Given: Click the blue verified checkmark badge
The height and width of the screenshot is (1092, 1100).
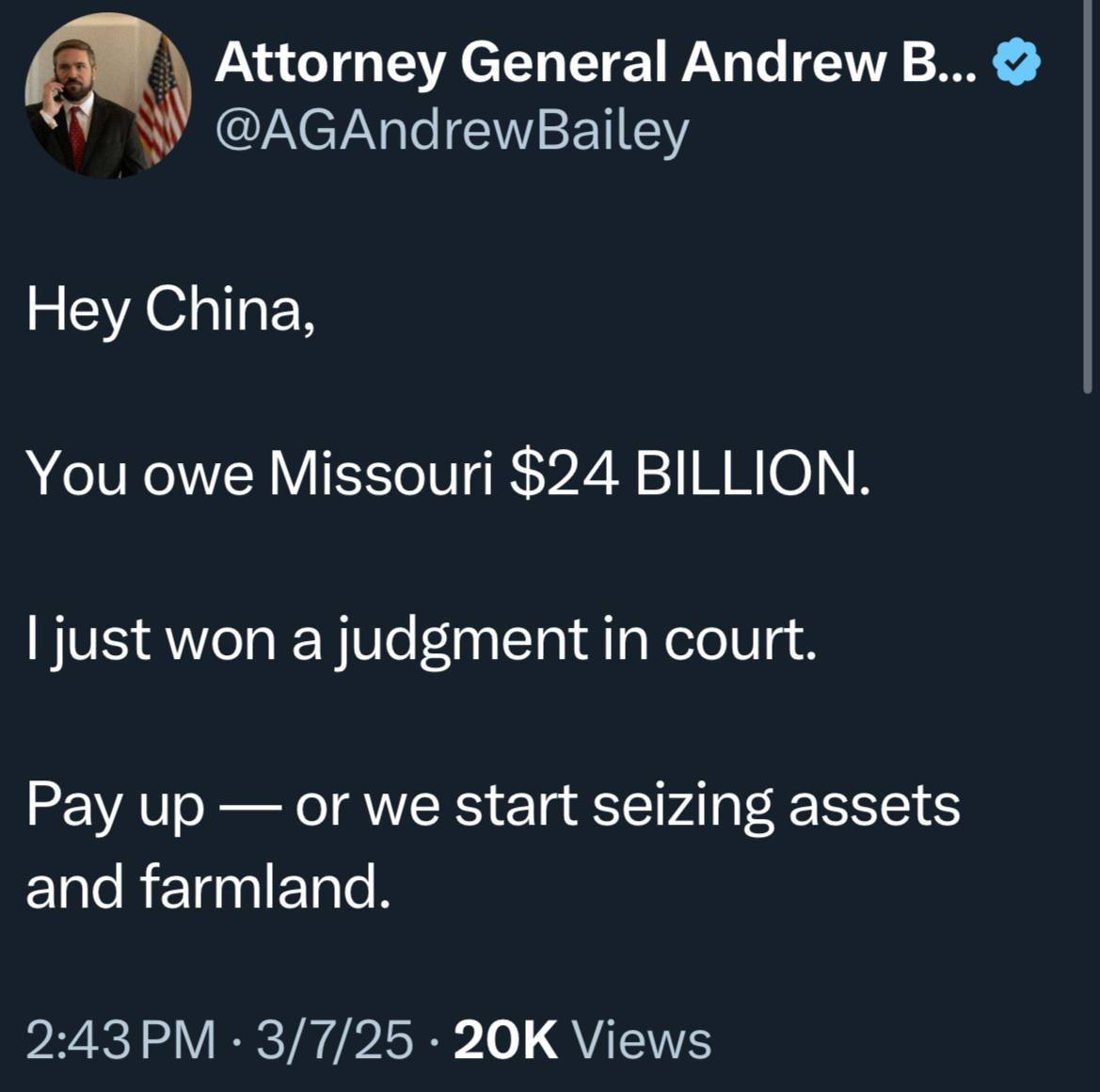Looking at the screenshot, I should pyautogui.click(x=1016, y=62).
